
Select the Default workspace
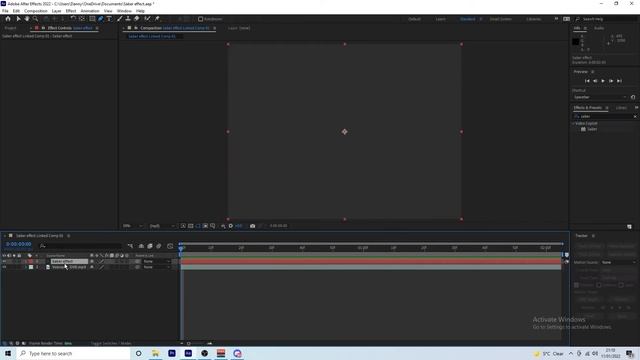(414, 19)
